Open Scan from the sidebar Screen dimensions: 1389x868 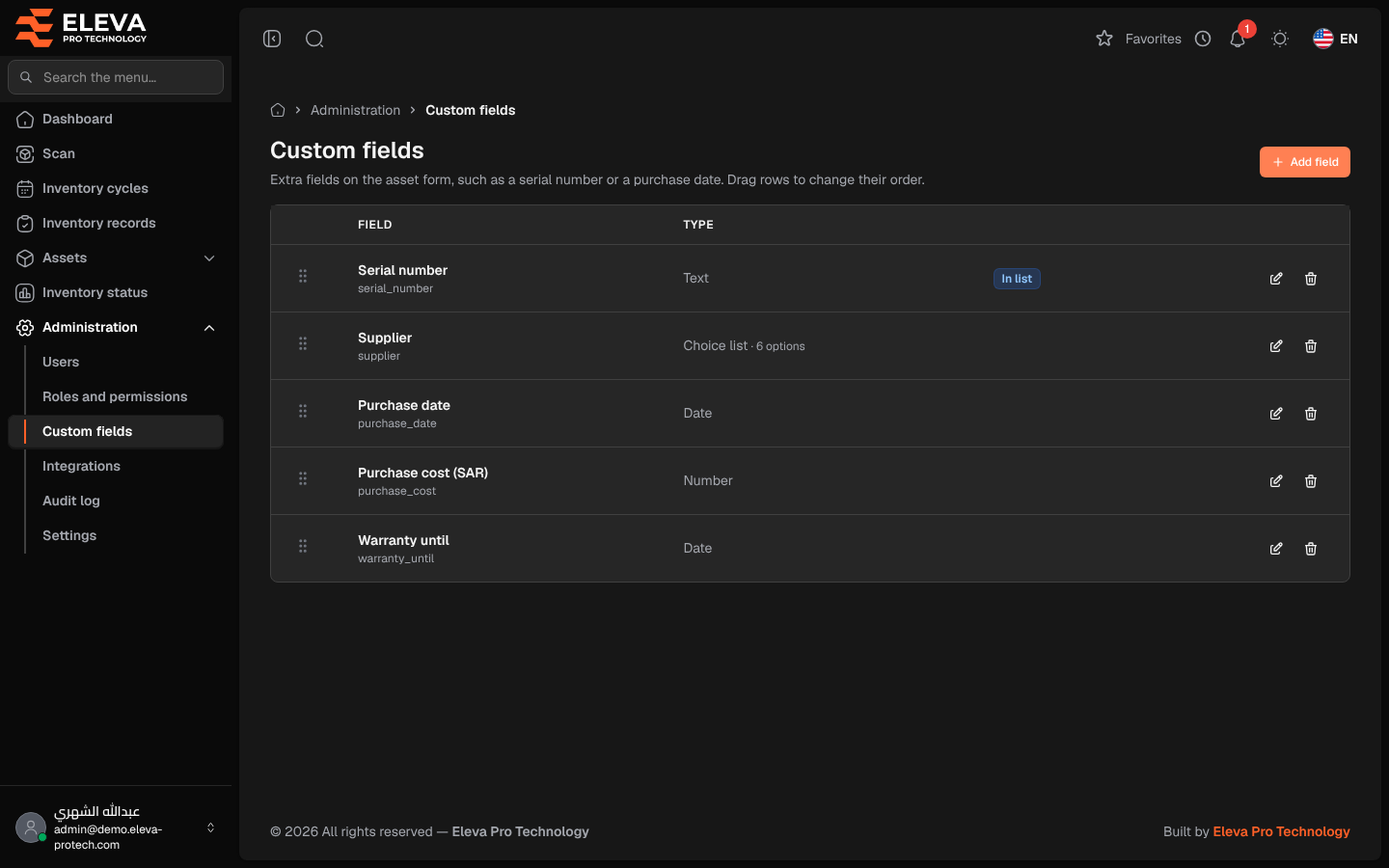pyautogui.click(x=116, y=153)
